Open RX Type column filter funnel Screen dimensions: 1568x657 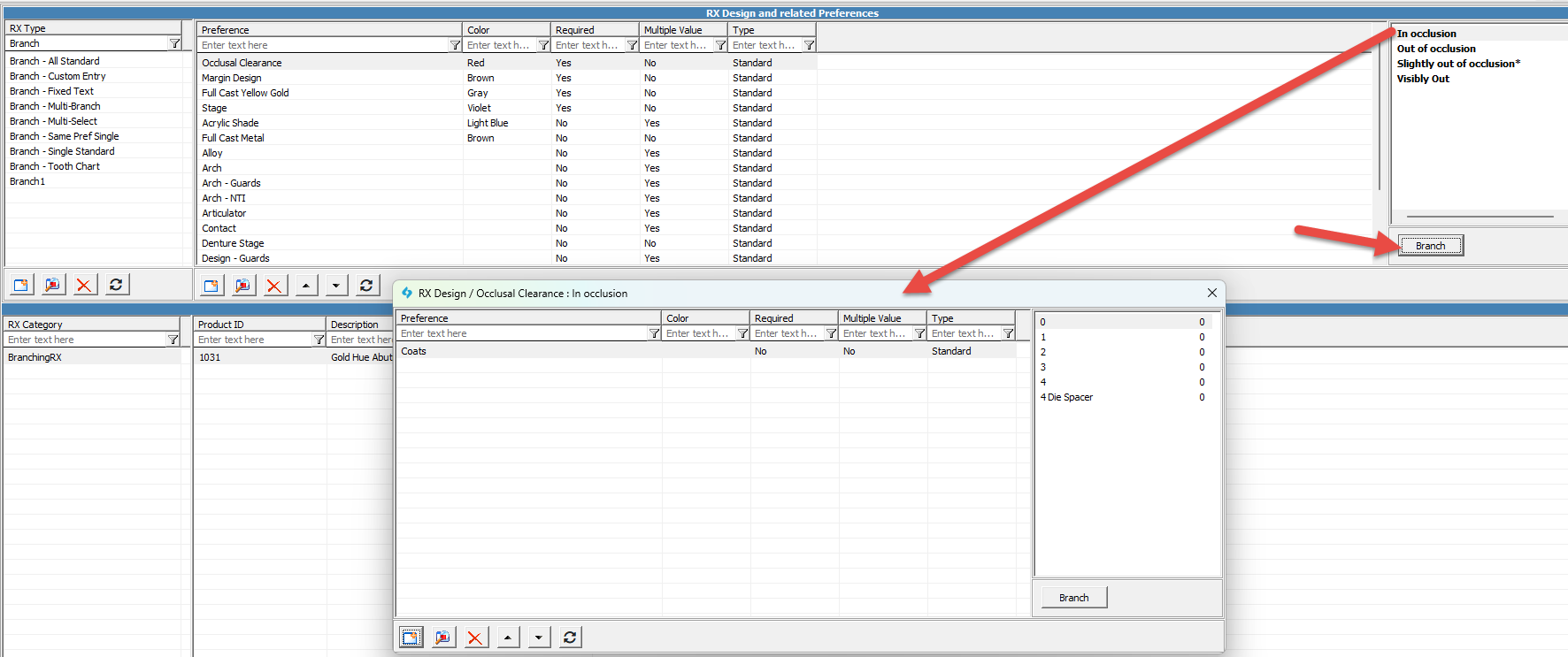pyautogui.click(x=174, y=43)
